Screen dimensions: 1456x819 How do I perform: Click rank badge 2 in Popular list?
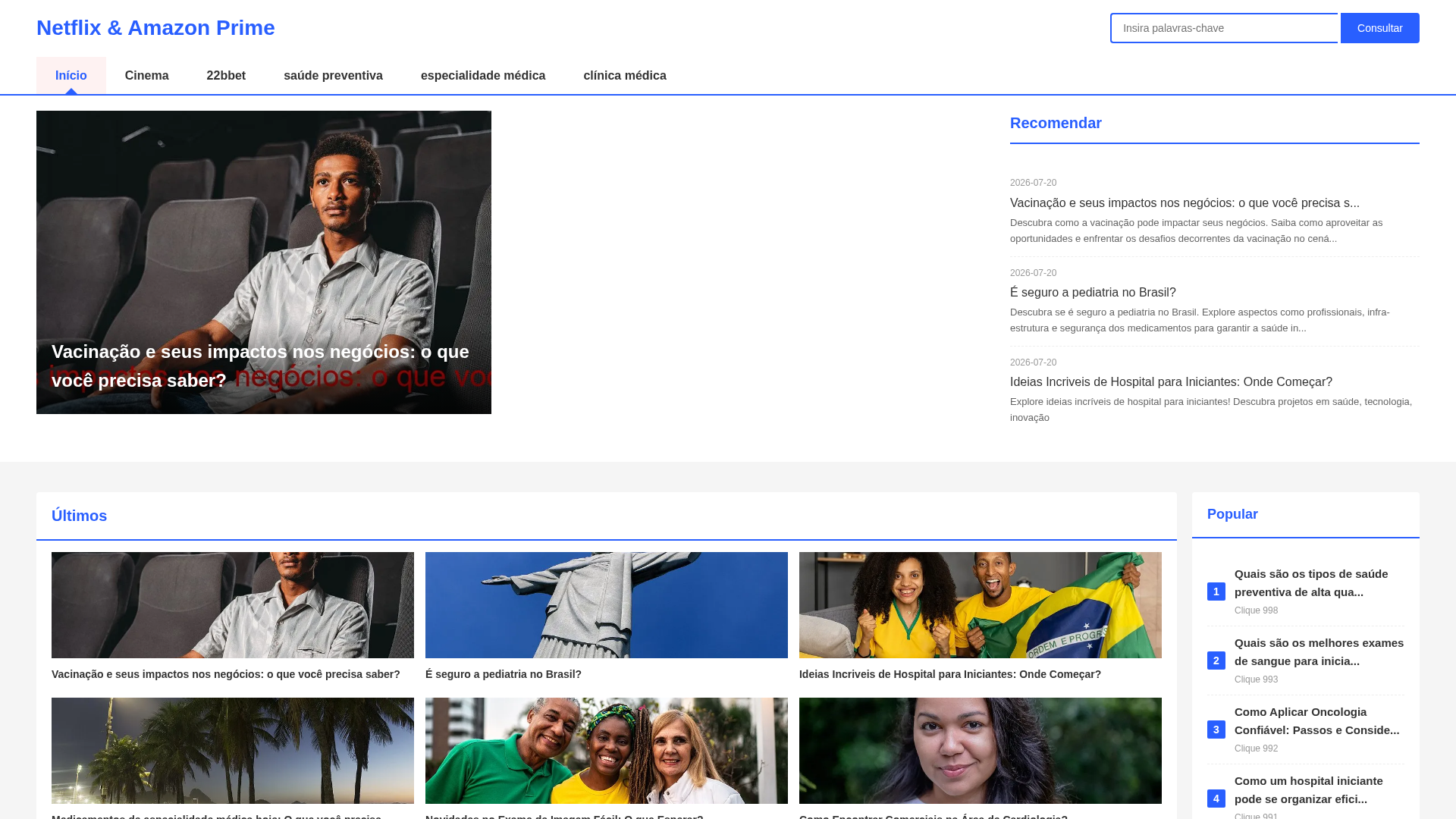pos(1216,661)
